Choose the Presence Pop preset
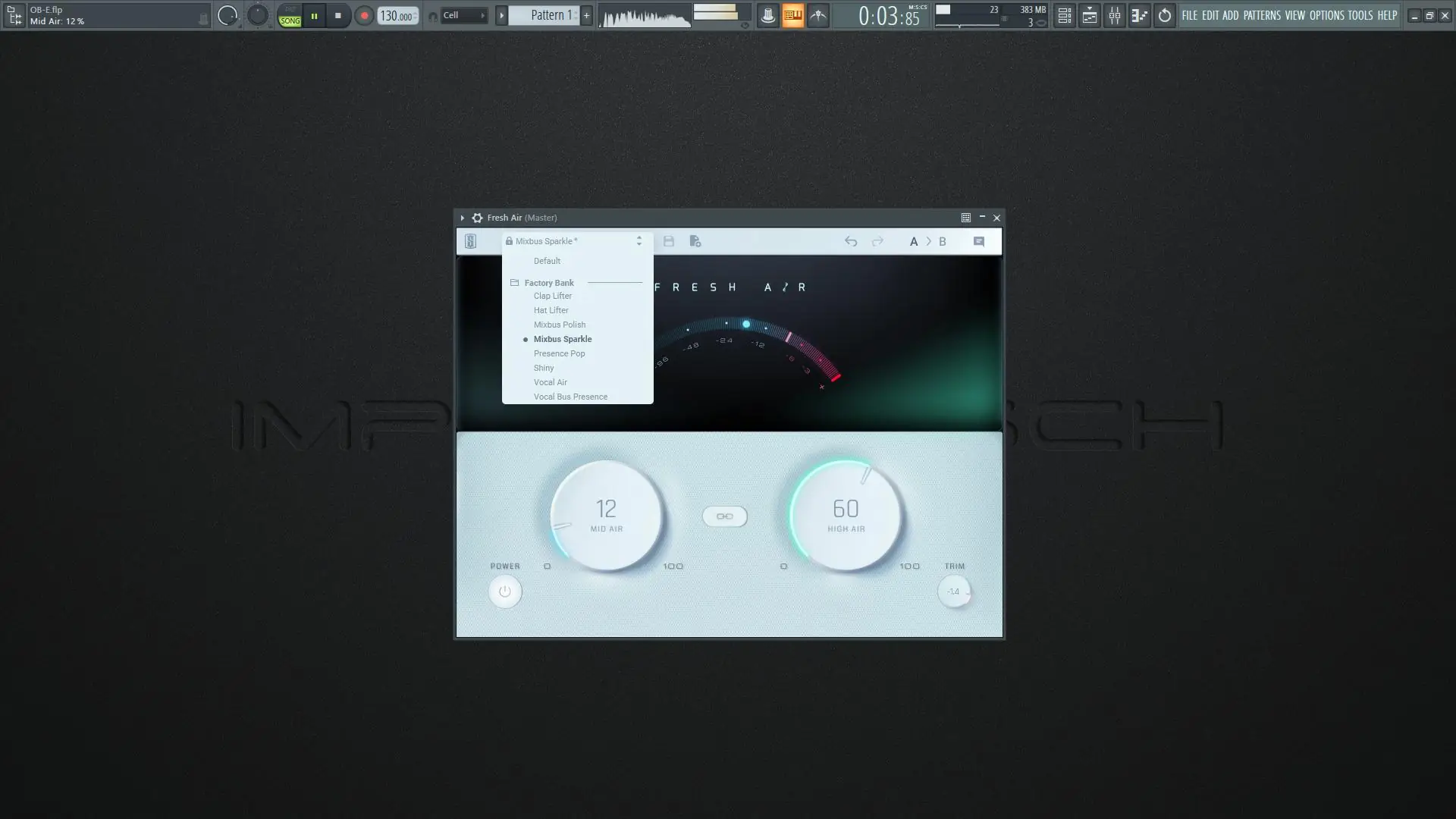 coord(559,353)
